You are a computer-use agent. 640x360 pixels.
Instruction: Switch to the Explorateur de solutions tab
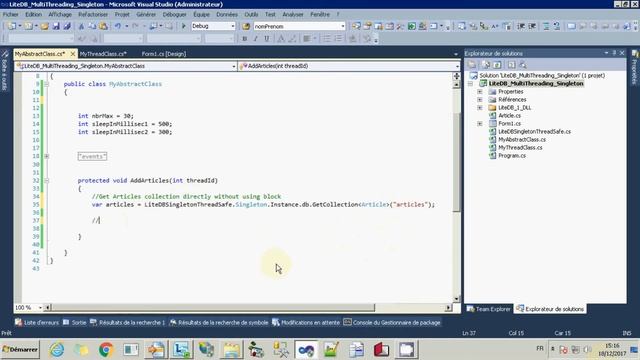pyautogui.click(x=550, y=309)
